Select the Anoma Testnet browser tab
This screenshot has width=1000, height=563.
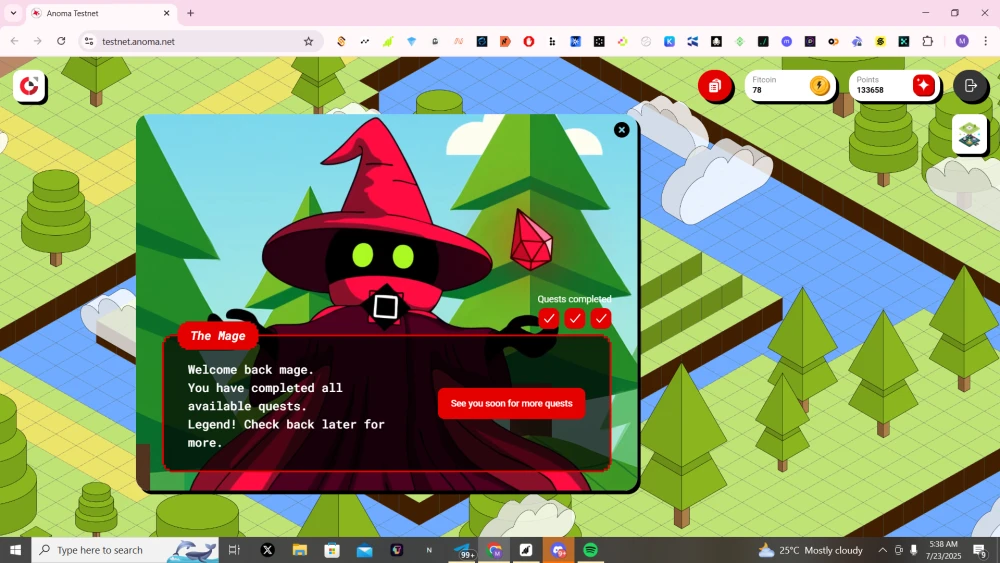pyautogui.click(x=95, y=13)
